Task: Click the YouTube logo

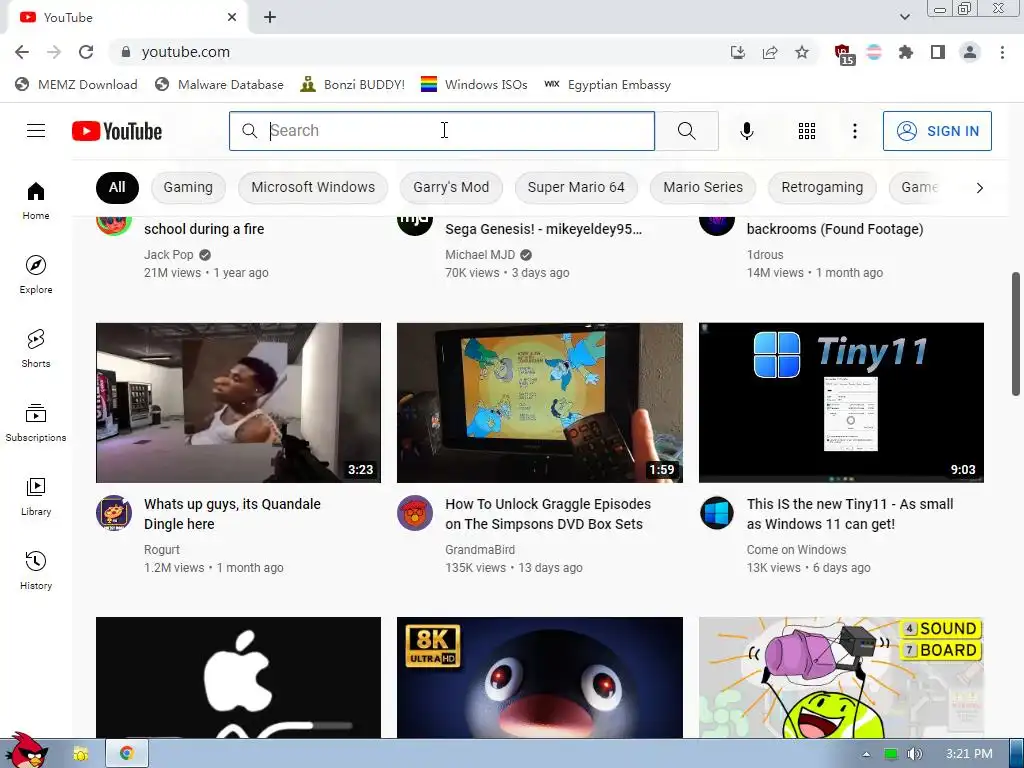Action: [117, 131]
